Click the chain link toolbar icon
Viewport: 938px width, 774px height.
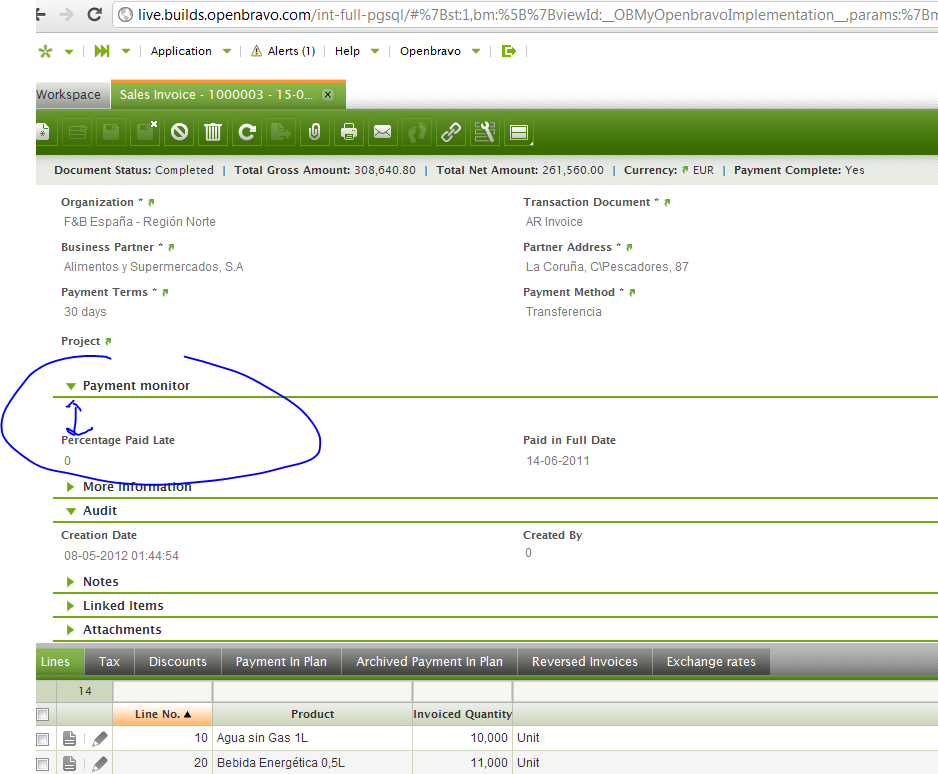tap(451, 131)
